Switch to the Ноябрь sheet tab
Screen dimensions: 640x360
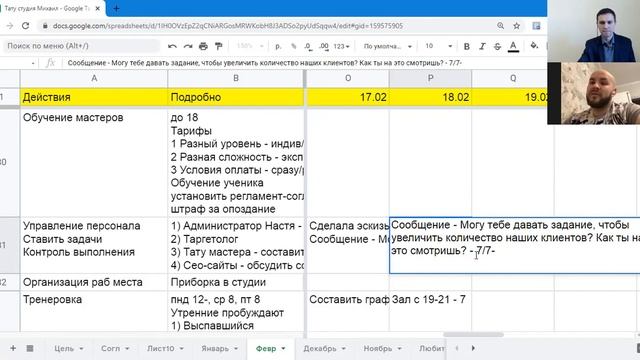click(378, 349)
